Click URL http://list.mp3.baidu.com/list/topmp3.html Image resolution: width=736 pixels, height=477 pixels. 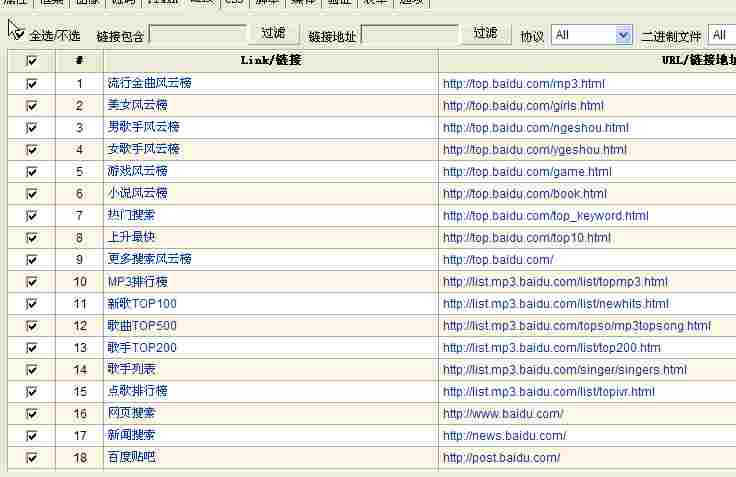[x=555, y=282]
